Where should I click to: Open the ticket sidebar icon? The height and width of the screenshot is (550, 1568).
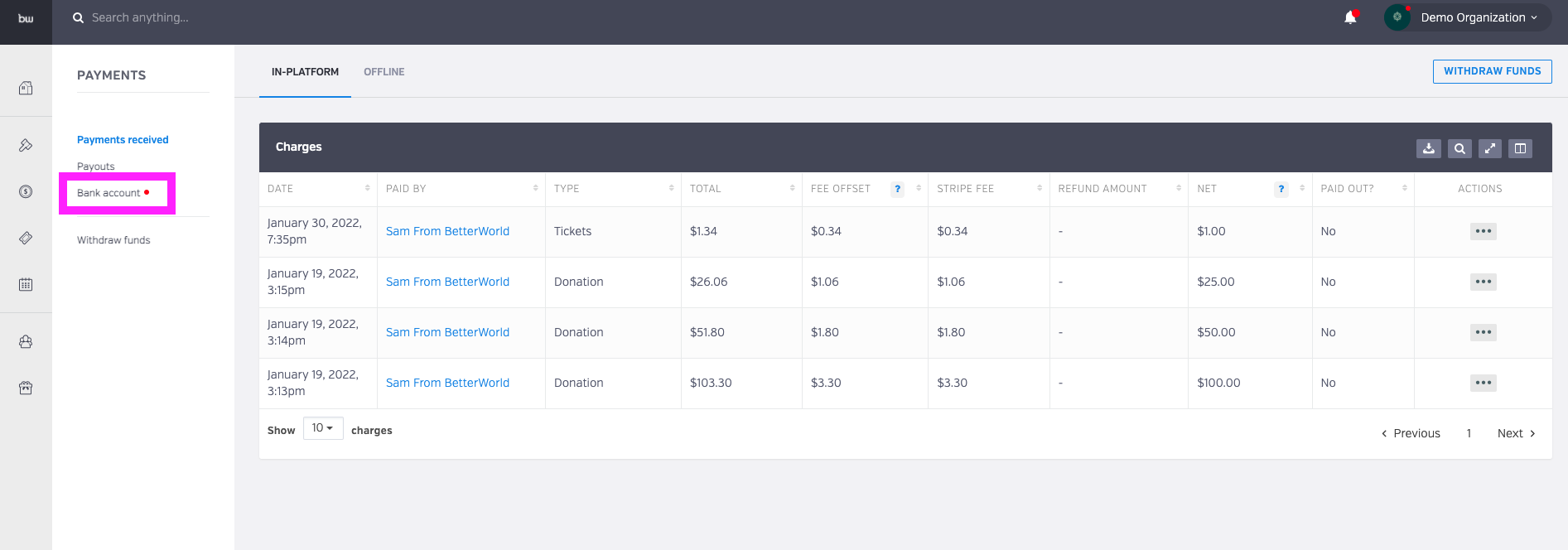(x=26, y=238)
